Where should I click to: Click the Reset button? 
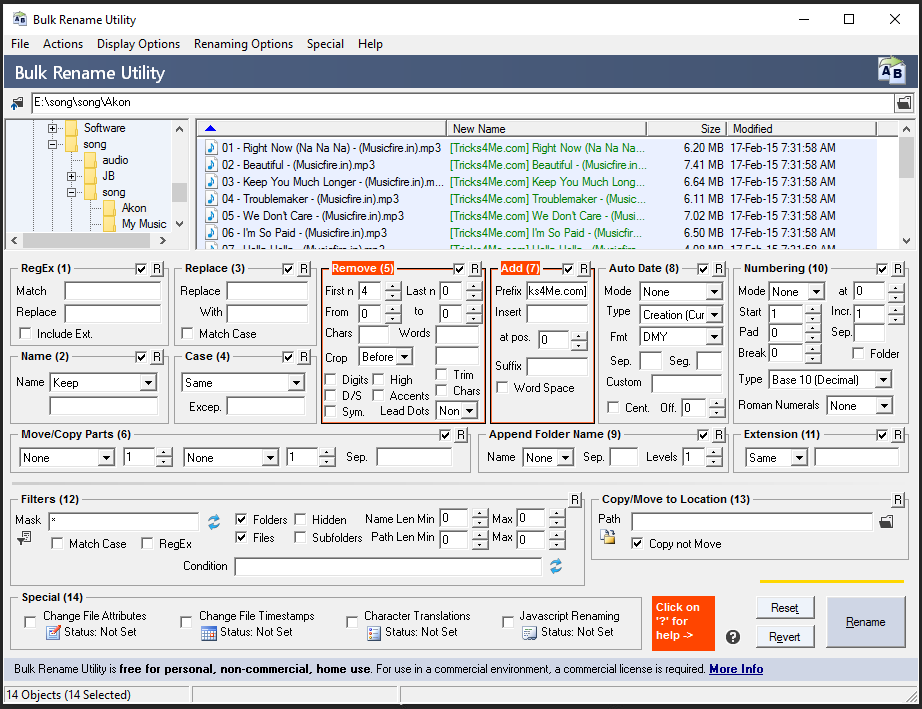[x=785, y=608]
